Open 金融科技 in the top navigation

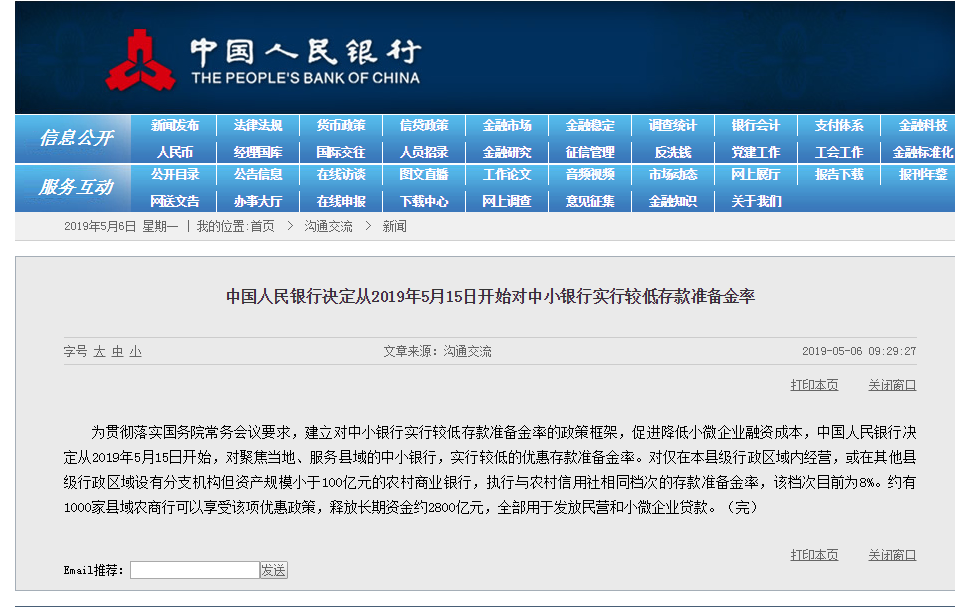click(x=923, y=125)
